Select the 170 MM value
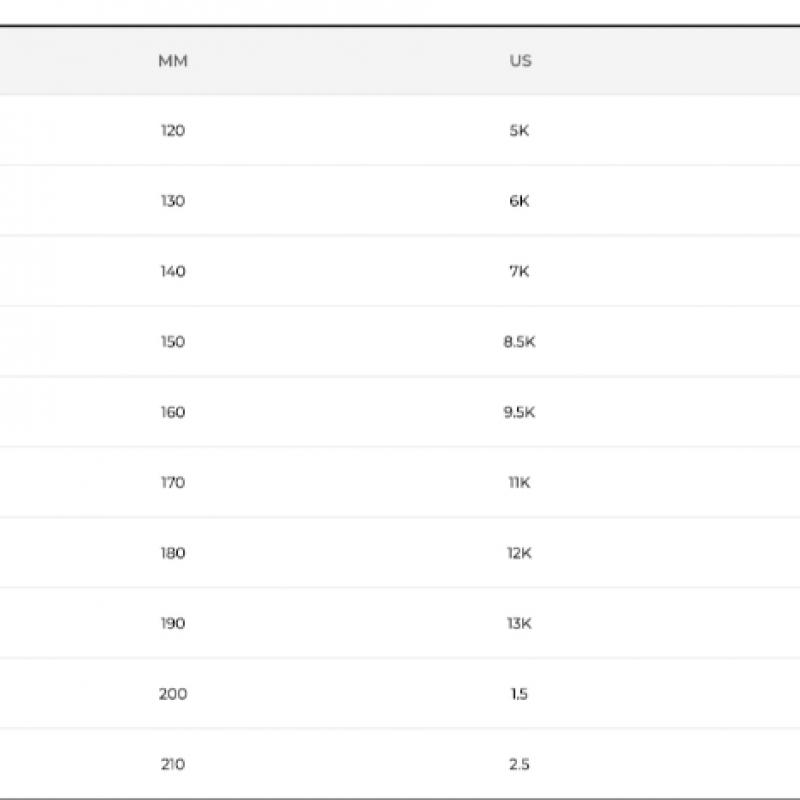This screenshot has width=800, height=800. click(173, 483)
